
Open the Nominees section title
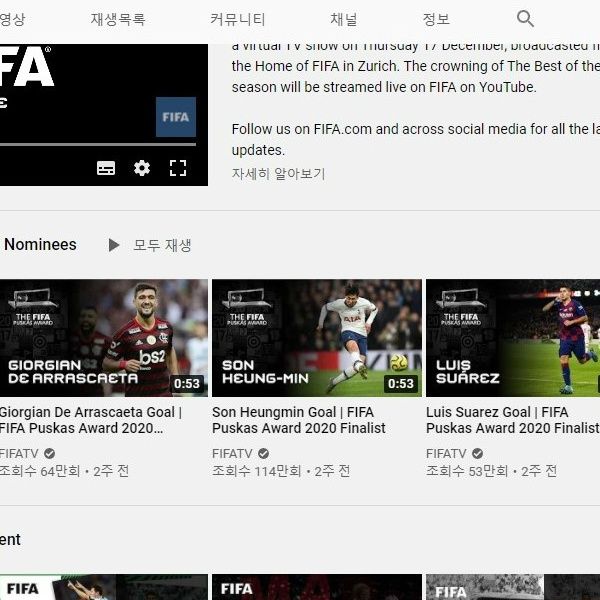pyautogui.click(x=40, y=245)
